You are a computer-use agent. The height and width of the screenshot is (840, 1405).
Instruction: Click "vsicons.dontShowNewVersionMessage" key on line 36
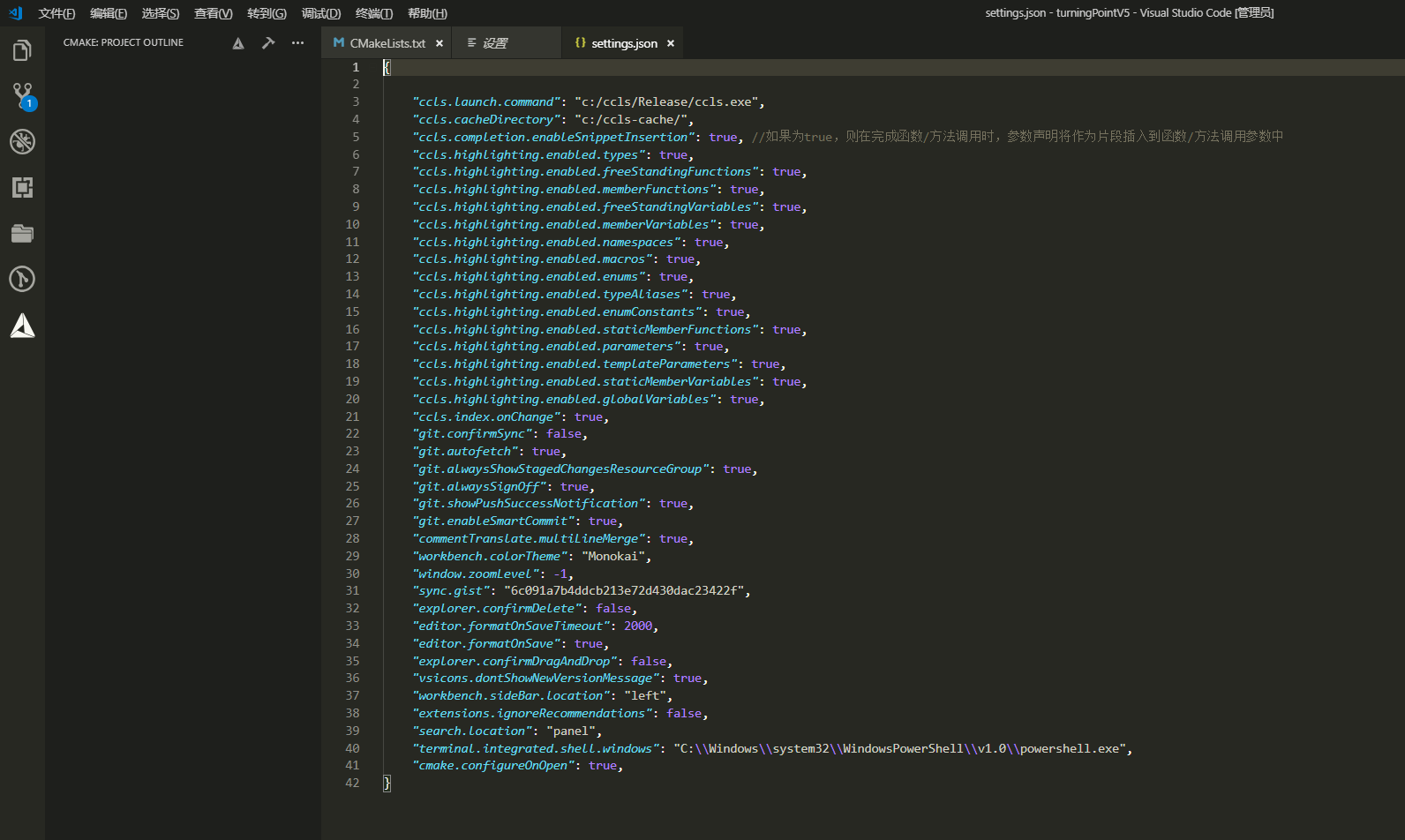(x=536, y=678)
